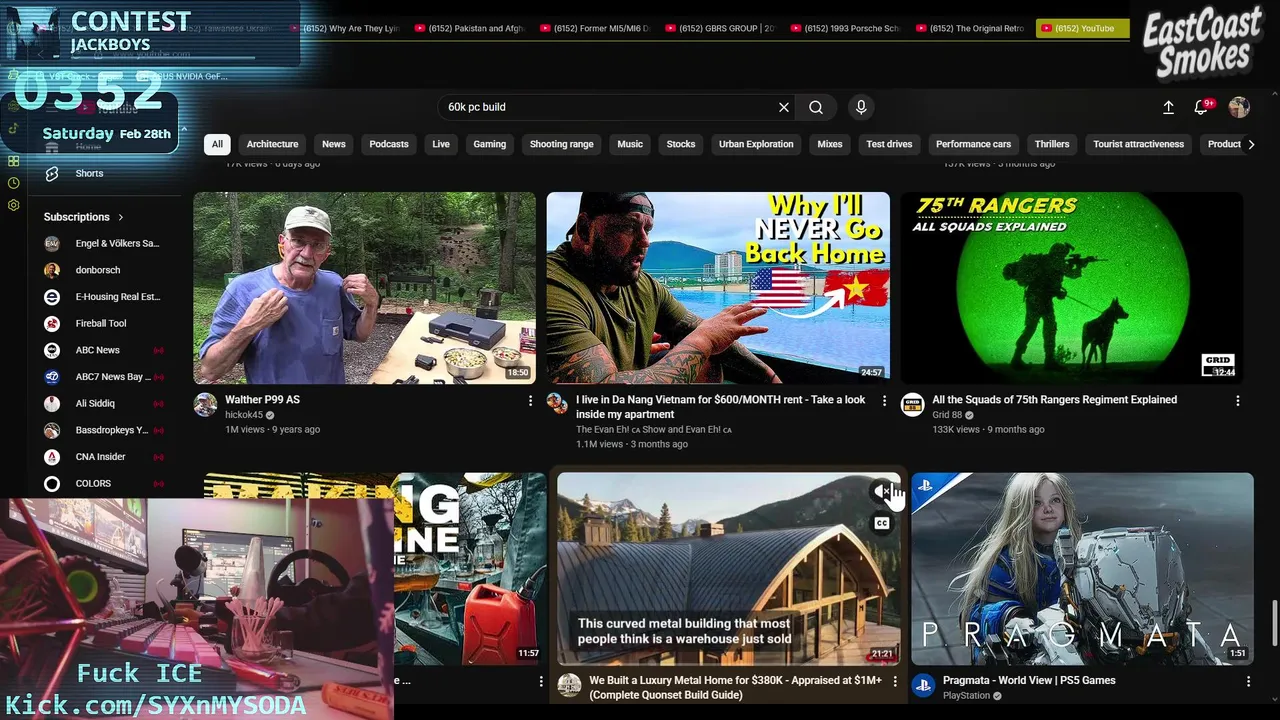Open 'All the Squads of 75th Rangers' title

coord(1054,400)
